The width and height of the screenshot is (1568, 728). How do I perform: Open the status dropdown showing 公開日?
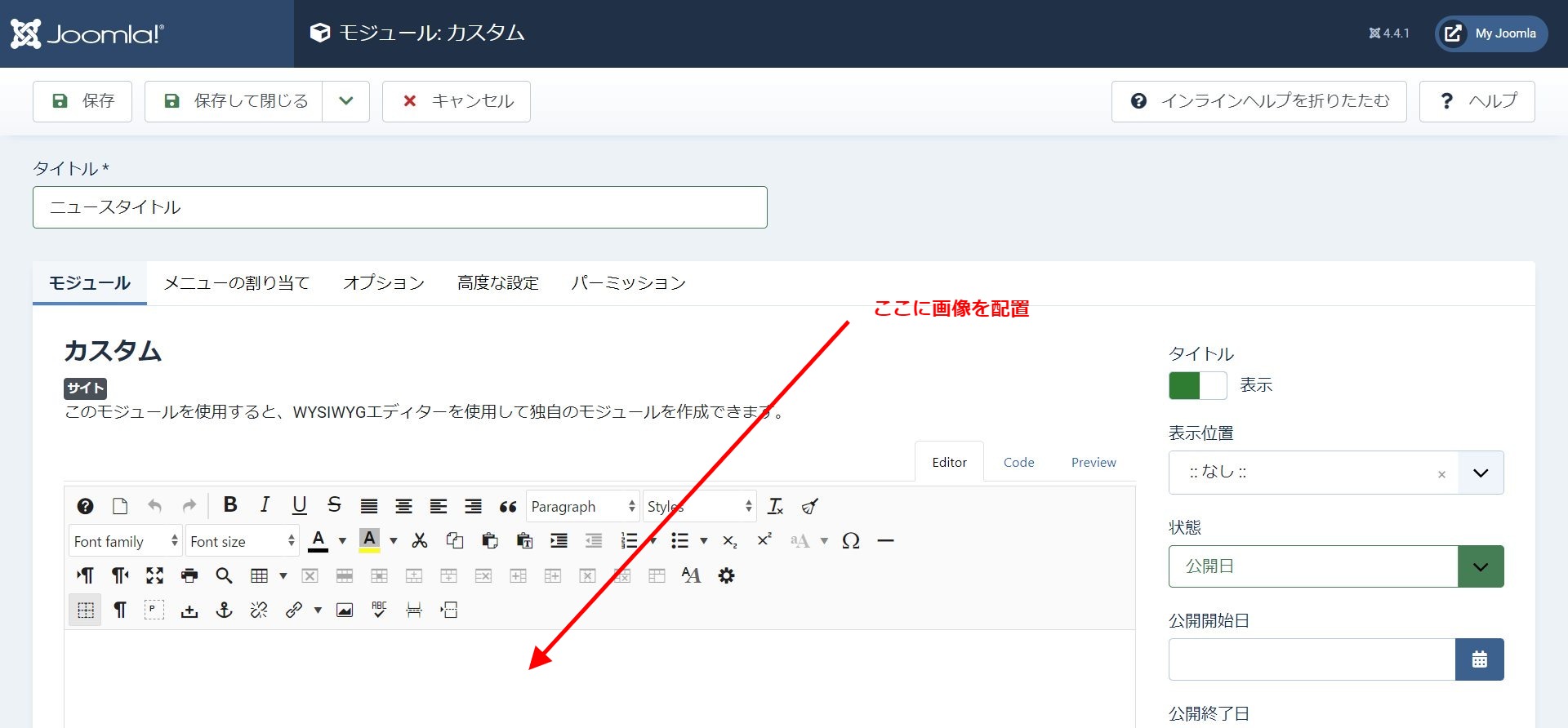[1335, 566]
